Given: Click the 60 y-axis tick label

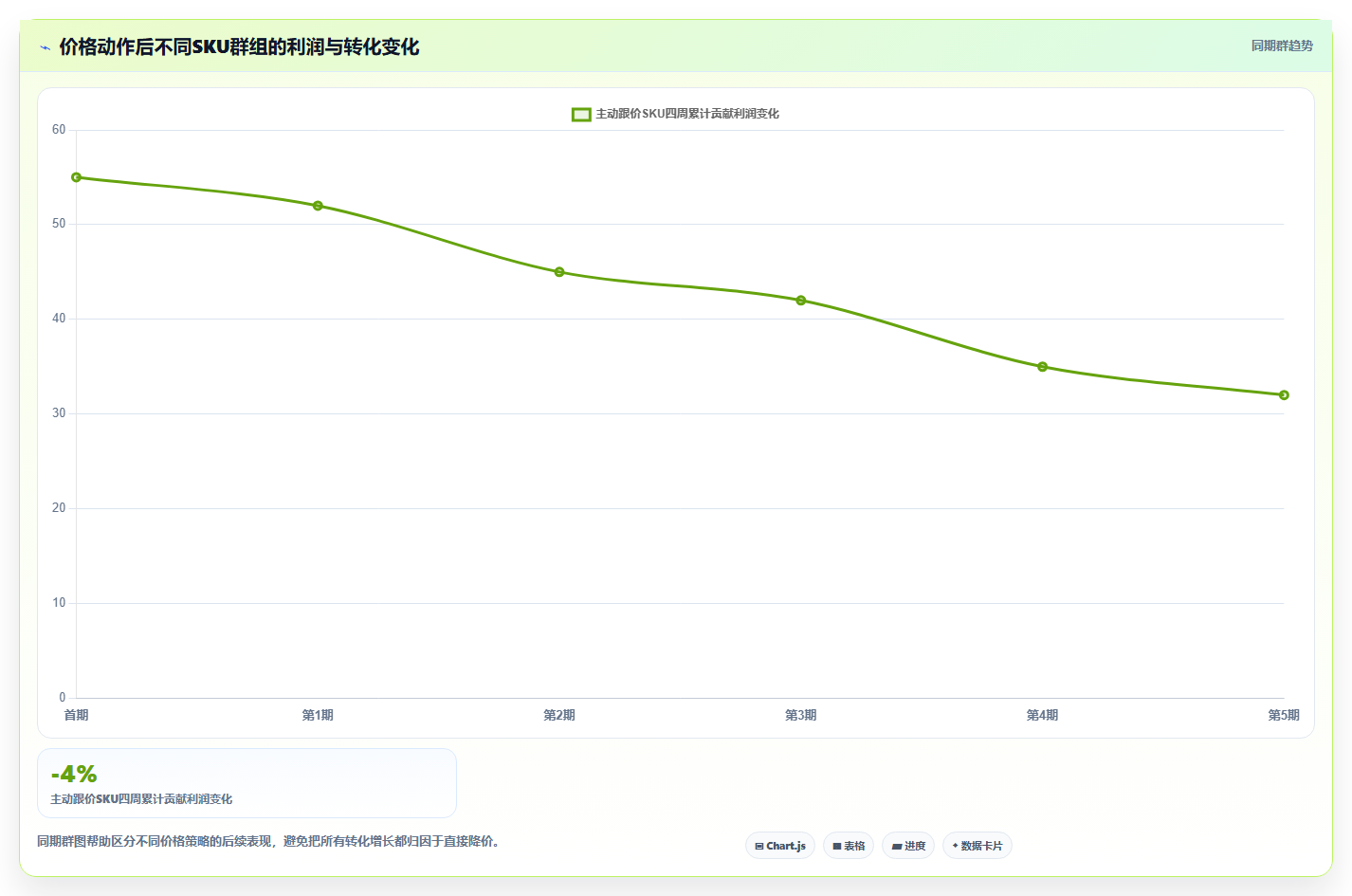Looking at the screenshot, I should (59, 130).
